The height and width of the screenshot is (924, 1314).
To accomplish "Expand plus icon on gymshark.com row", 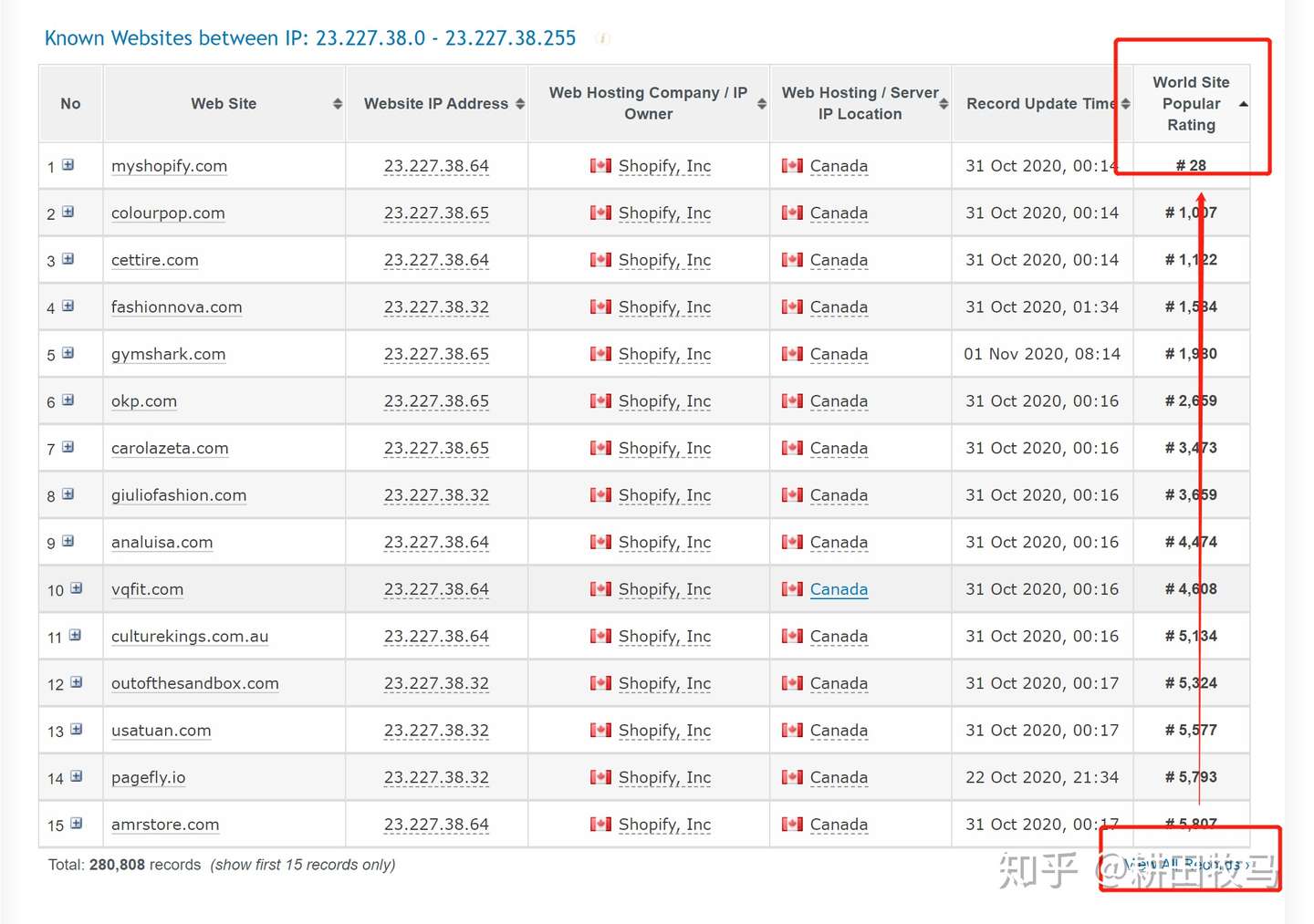I will click(x=68, y=353).
